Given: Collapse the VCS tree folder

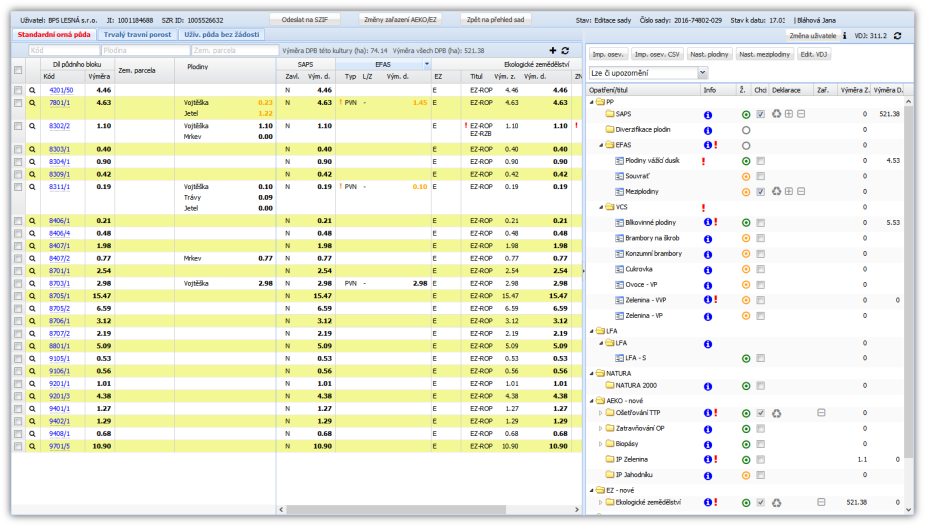Looking at the screenshot, I should point(601,207).
